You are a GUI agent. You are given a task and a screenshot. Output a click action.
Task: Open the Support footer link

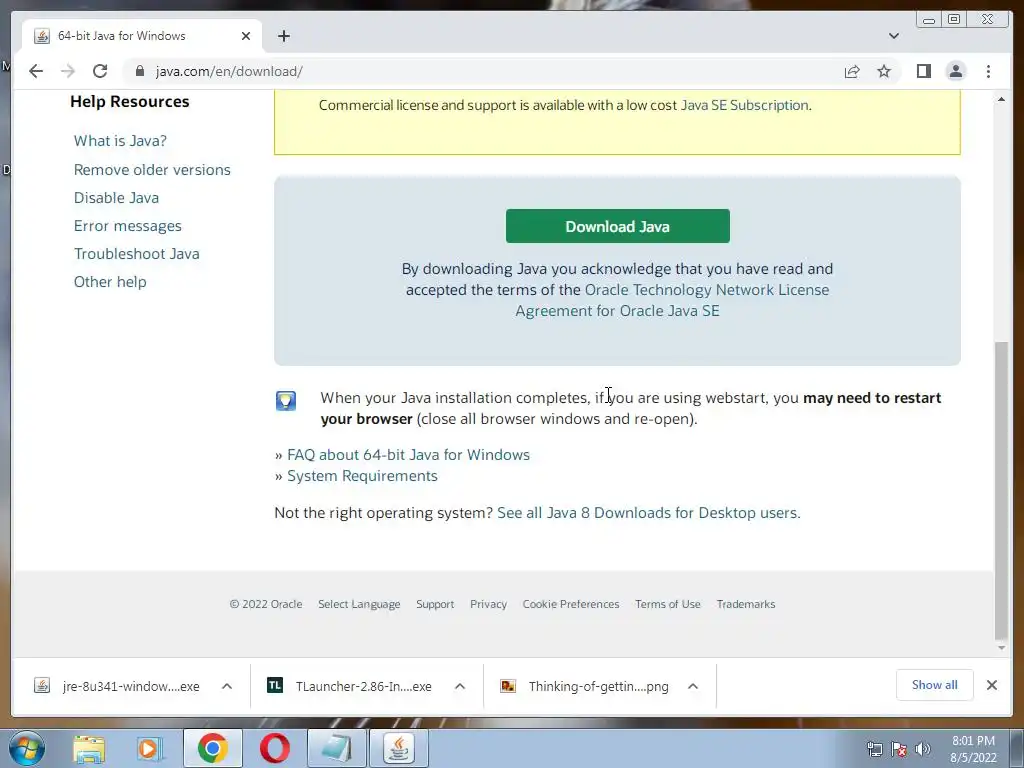tap(435, 604)
